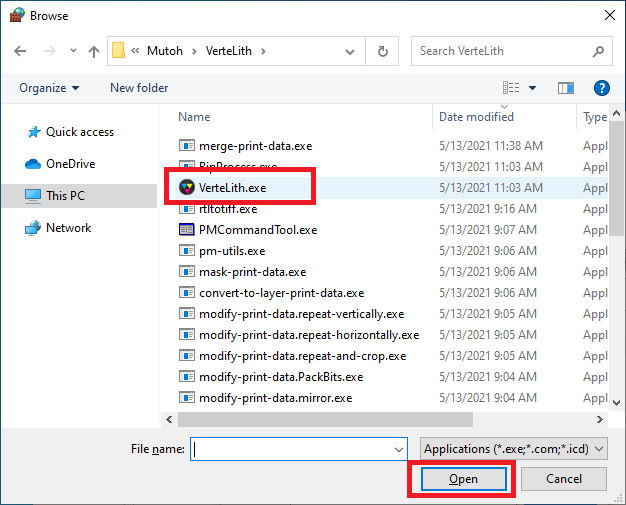626x505 pixels.
Task: Click the modify-print-data.mirror.exe file icon
Action: coord(186,398)
